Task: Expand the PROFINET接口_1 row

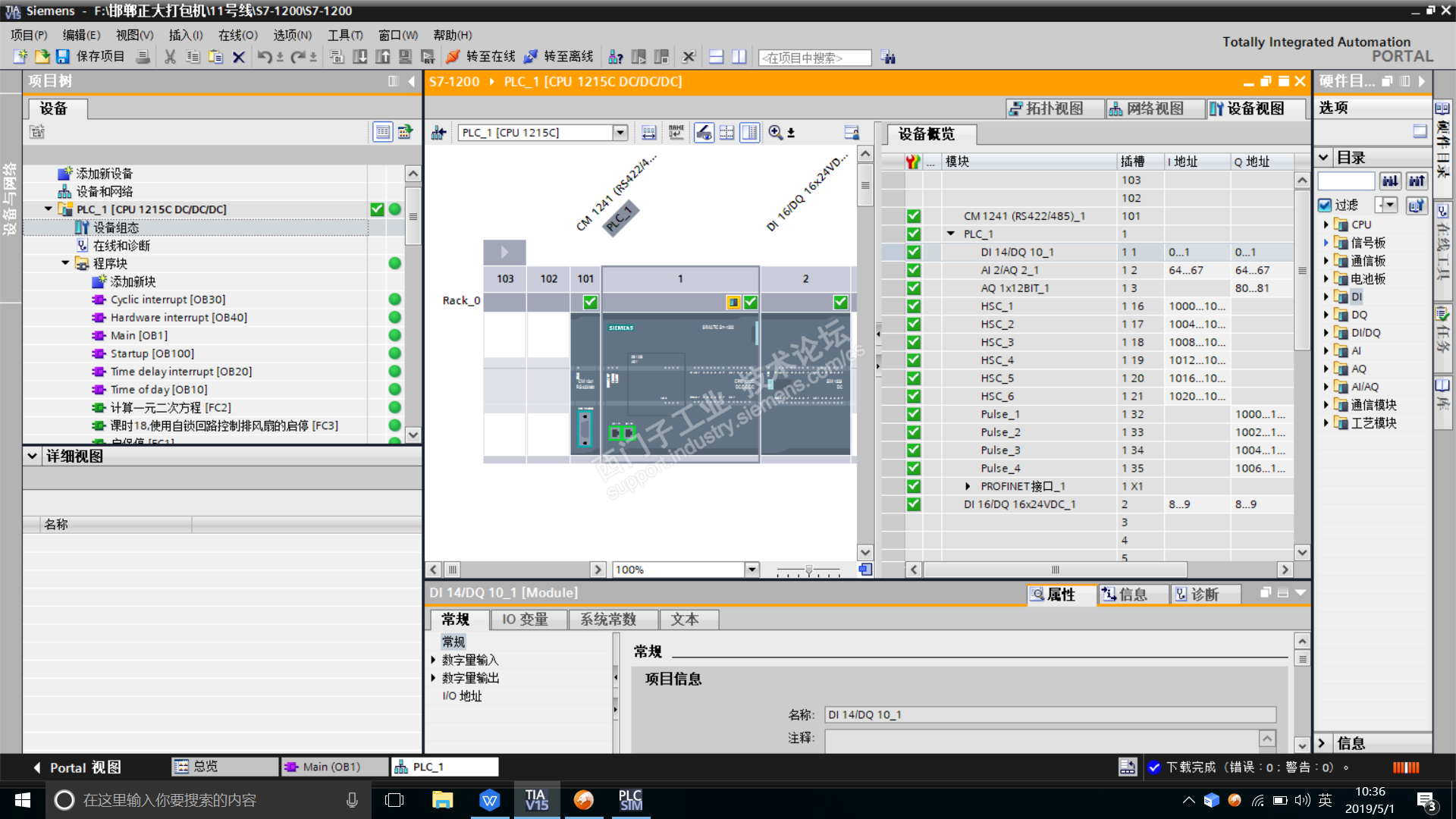Action: coord(968,486)
